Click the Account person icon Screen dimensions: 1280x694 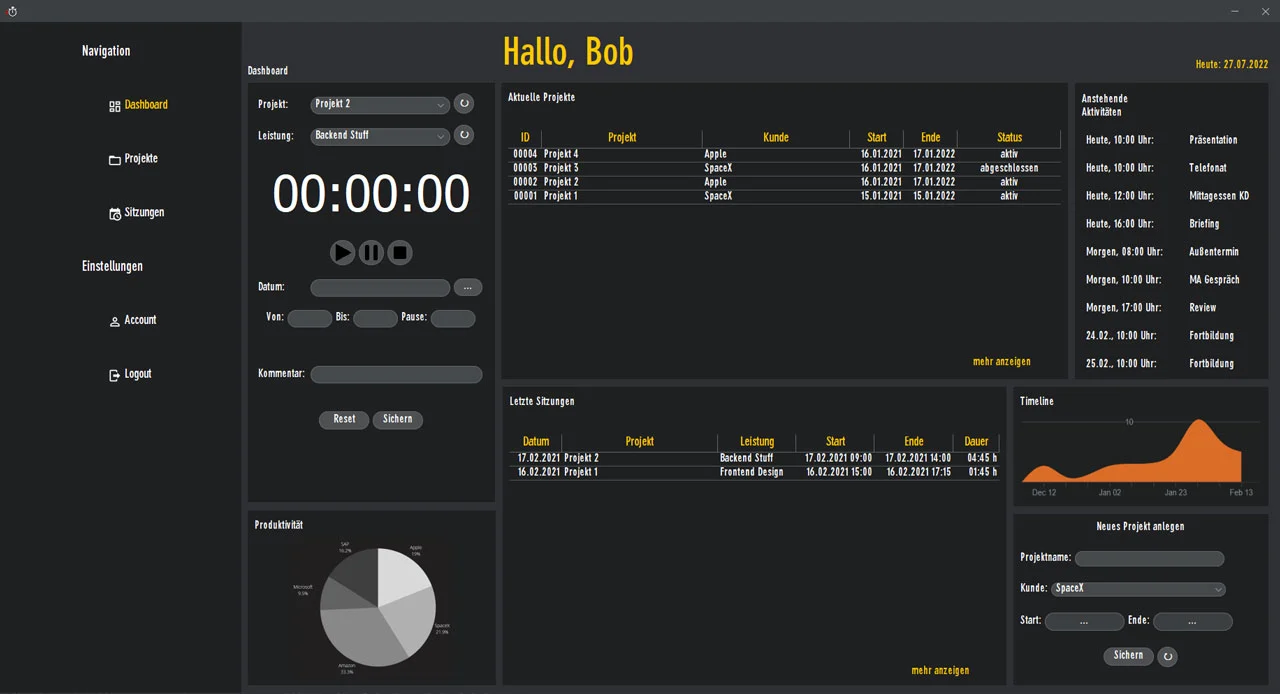[115, 319]
